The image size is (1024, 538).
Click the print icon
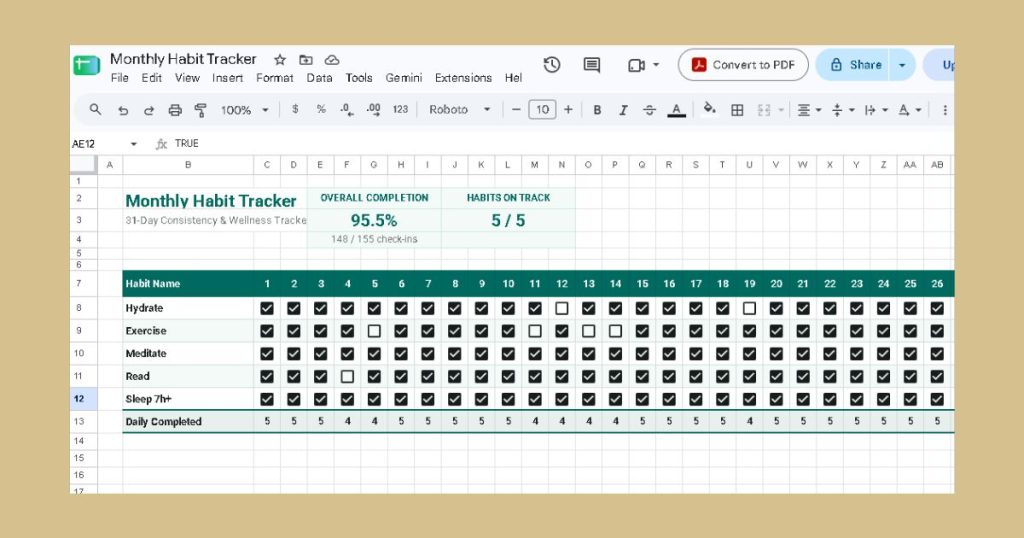(175, 110)
